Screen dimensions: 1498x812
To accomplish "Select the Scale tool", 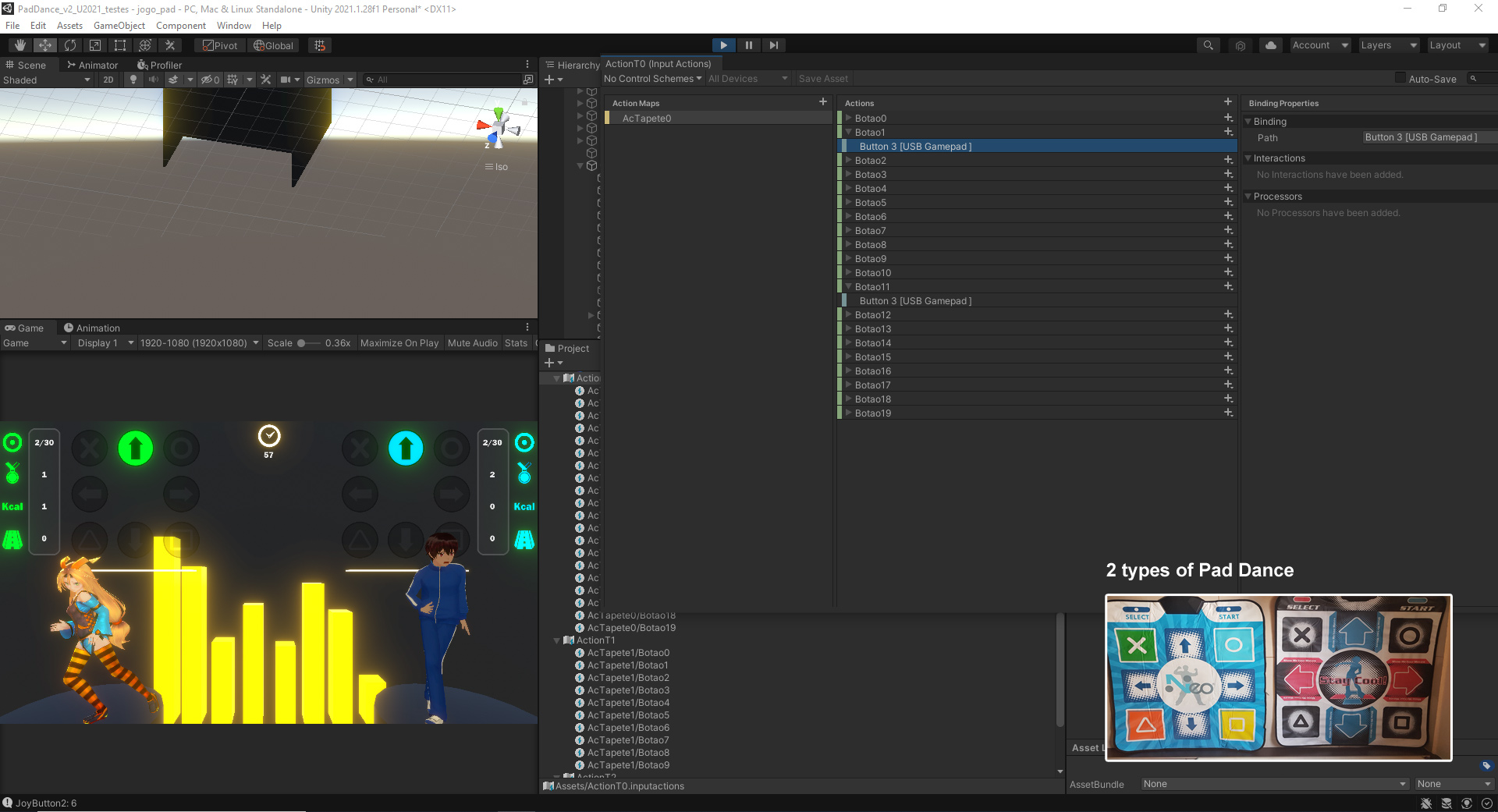I will point(94,45).
